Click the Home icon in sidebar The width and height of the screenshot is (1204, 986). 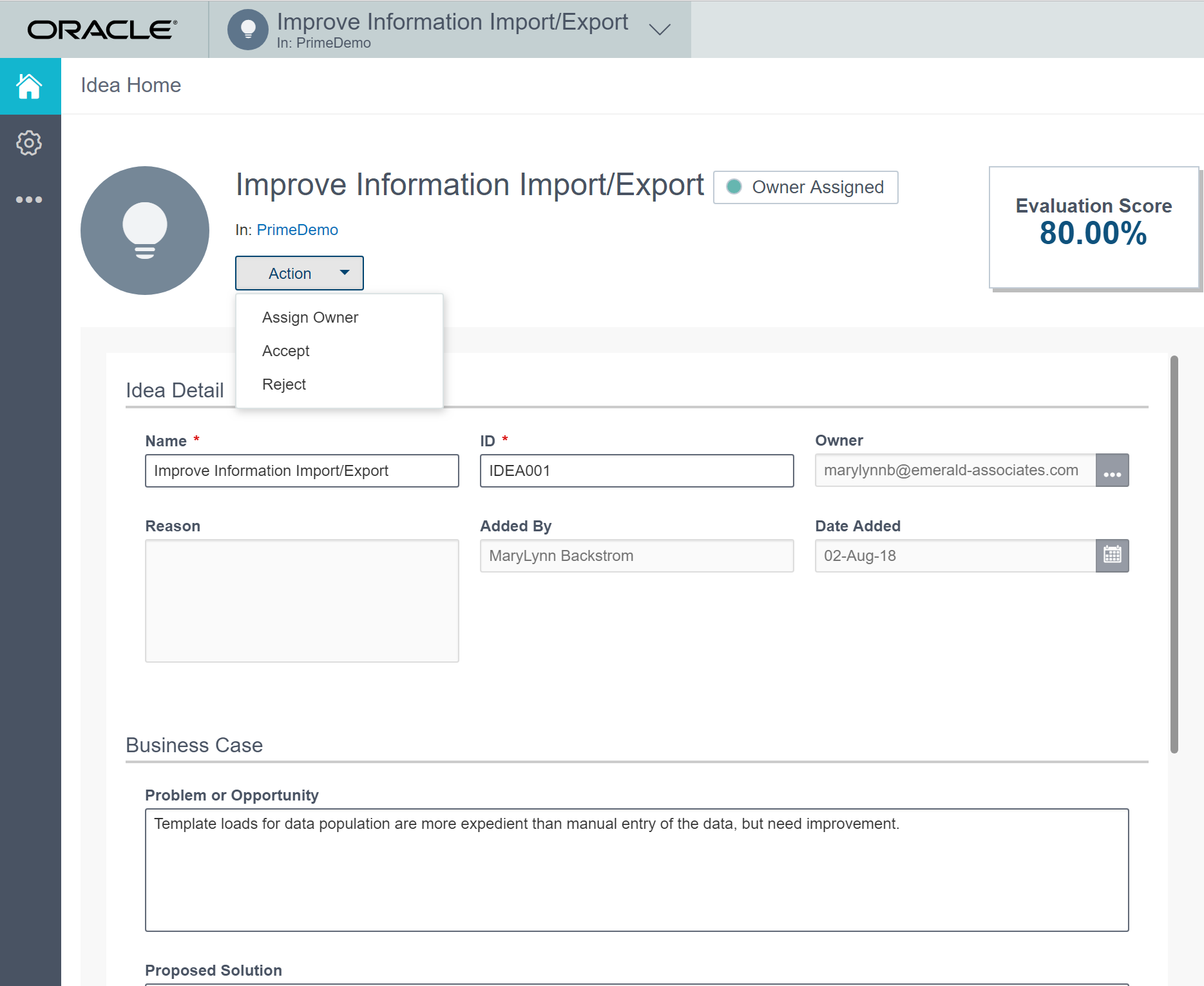click(x=30, y=86)
